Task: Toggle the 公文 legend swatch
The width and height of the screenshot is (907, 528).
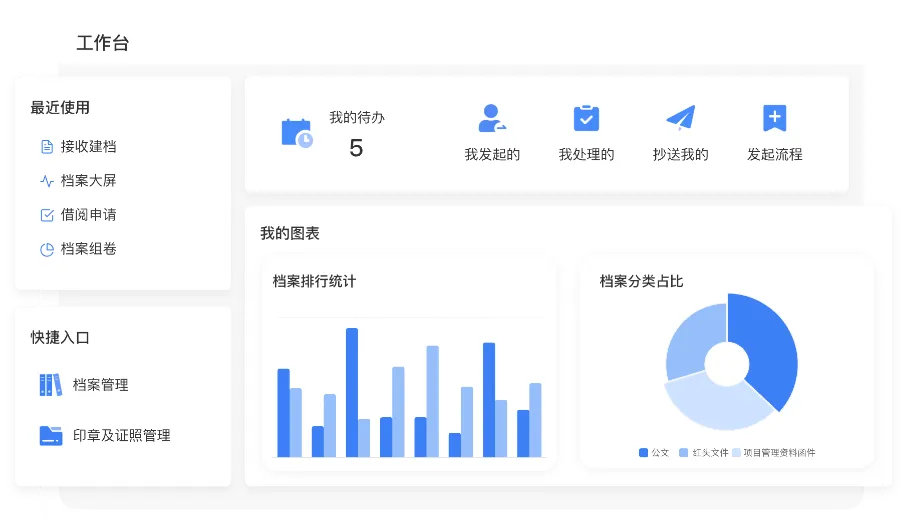Action: click(643, 453)
